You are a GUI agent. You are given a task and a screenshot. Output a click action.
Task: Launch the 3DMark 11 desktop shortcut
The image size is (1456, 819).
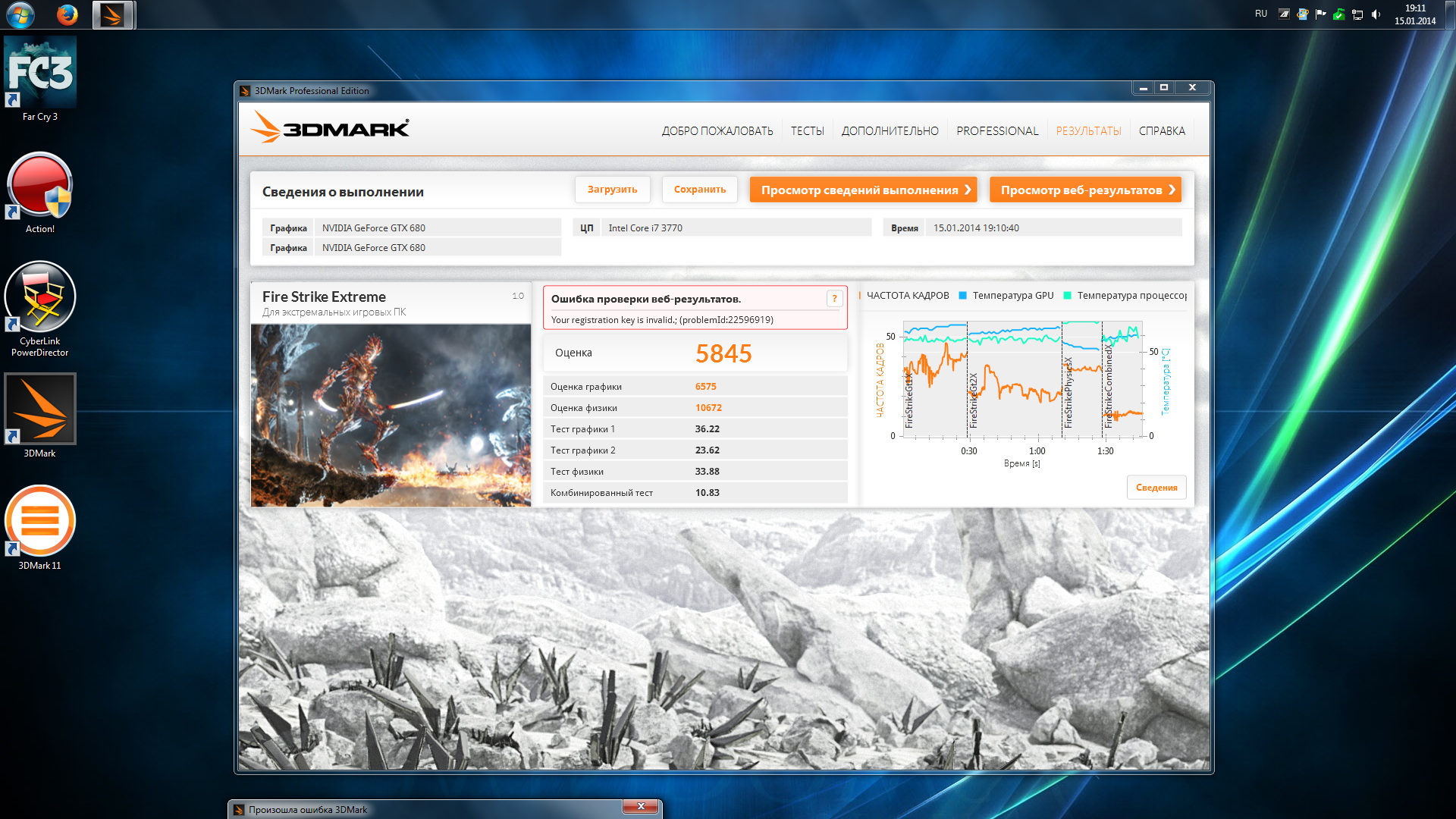pos(40,522)
